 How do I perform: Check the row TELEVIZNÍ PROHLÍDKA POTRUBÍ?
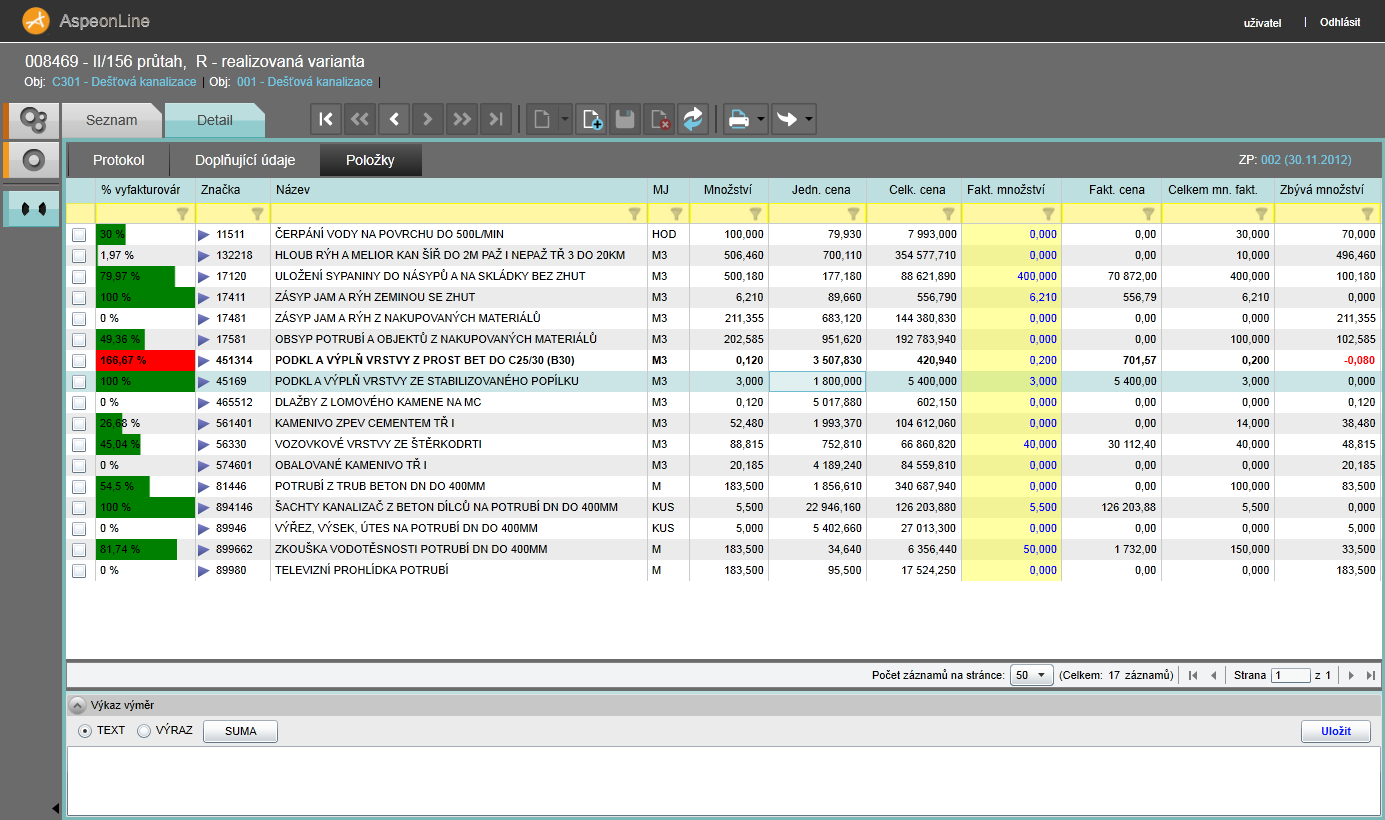(80, 570)
